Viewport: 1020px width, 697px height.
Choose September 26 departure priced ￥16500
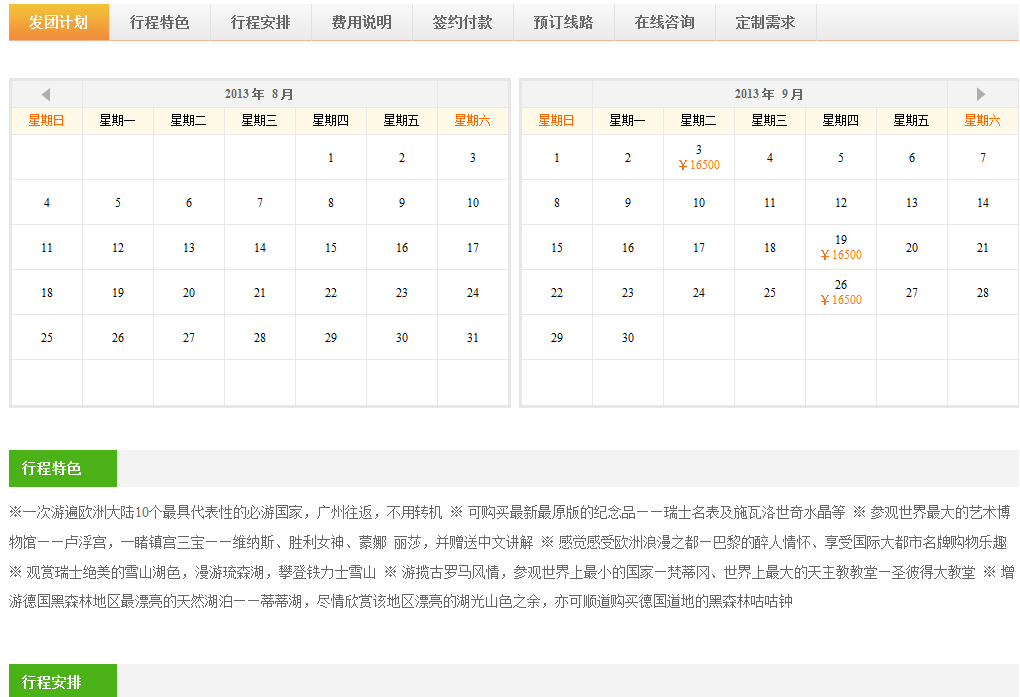[x=840, y=293]
